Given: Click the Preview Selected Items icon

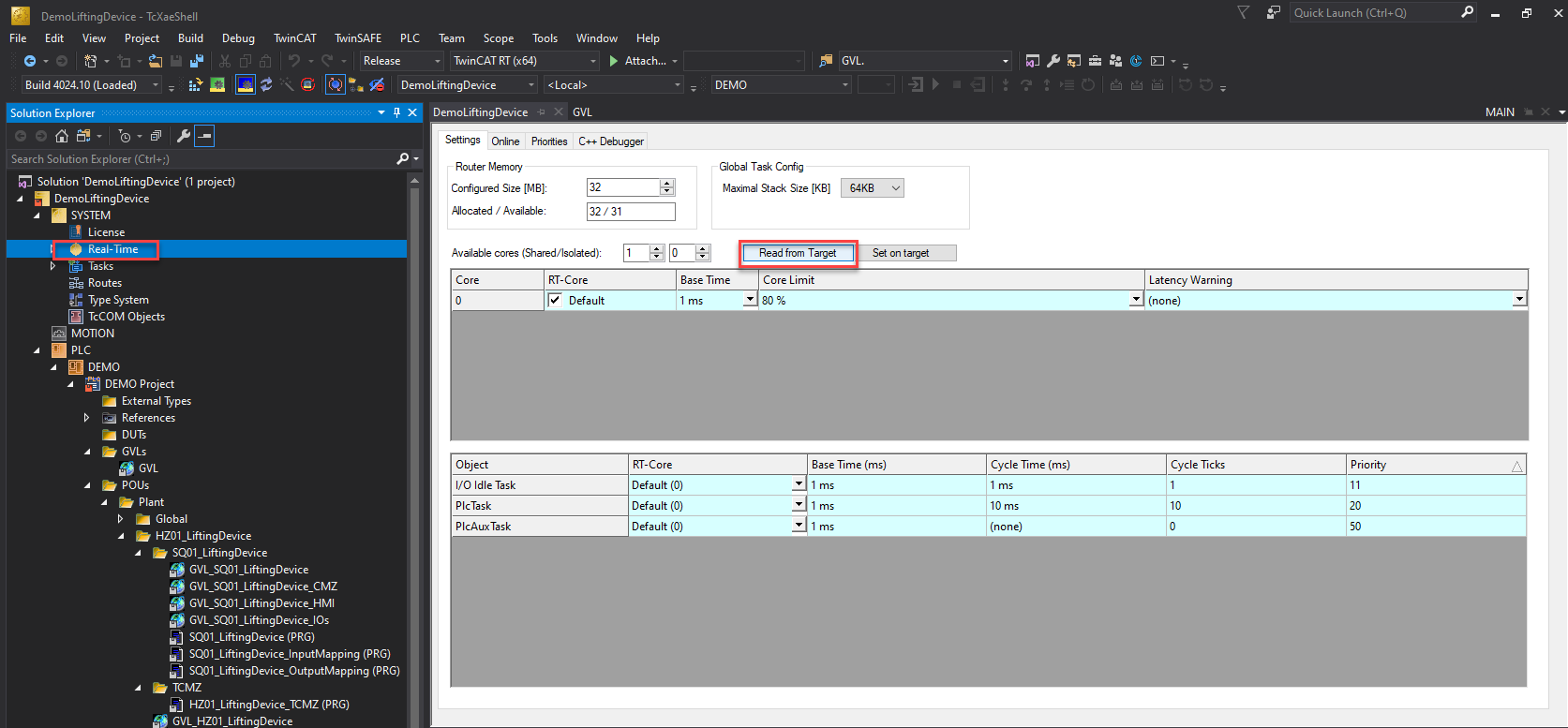Looking at the screenshot, I should point(204,136).
